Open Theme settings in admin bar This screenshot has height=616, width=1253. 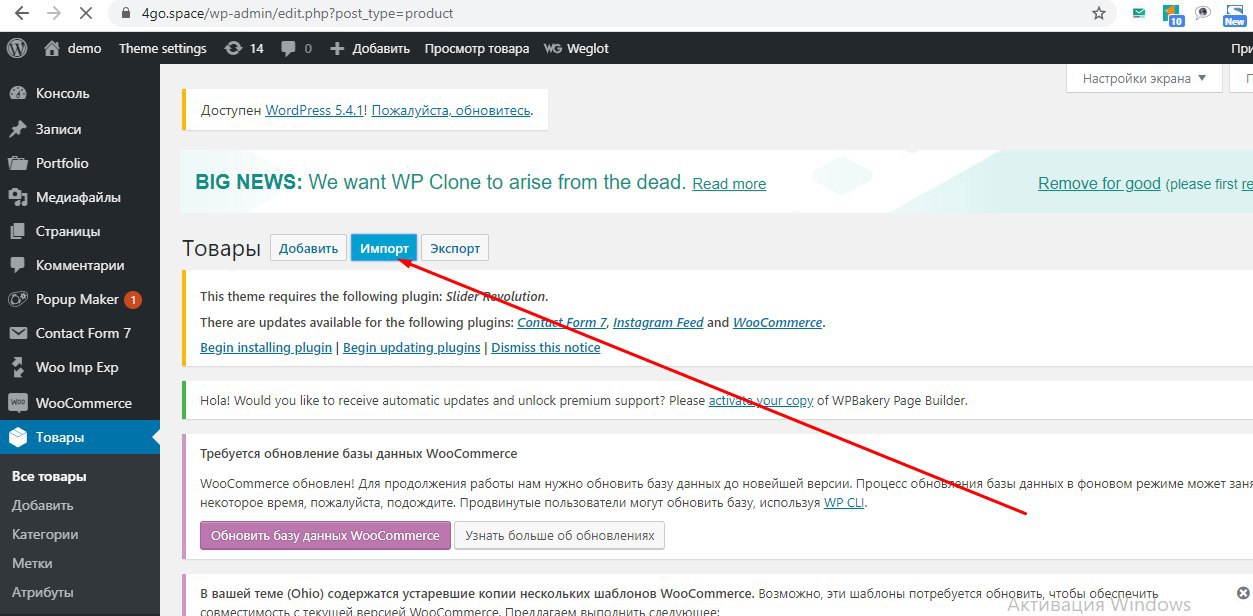click(x=162, y=48)
